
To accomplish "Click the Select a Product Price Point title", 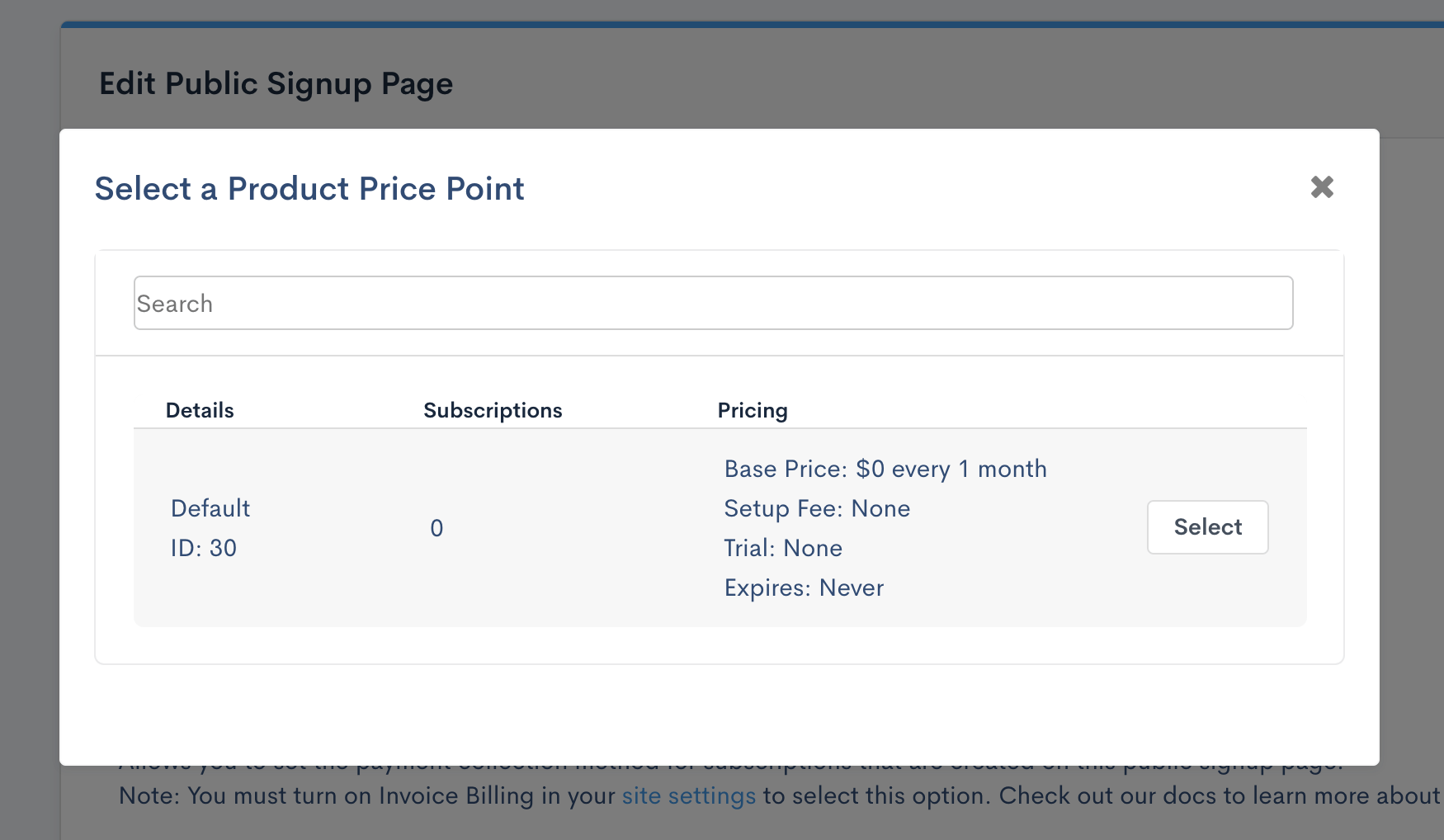I will (309, 189).
